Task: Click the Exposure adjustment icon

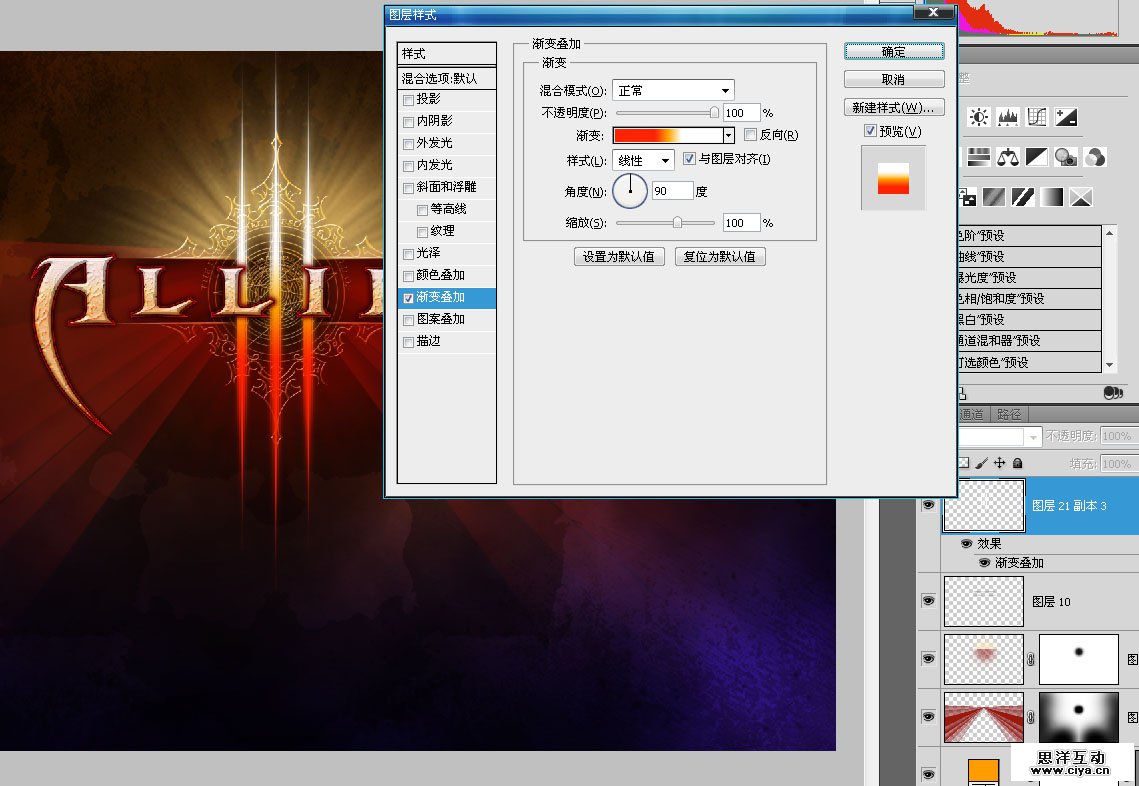Action: point(1066,117)
